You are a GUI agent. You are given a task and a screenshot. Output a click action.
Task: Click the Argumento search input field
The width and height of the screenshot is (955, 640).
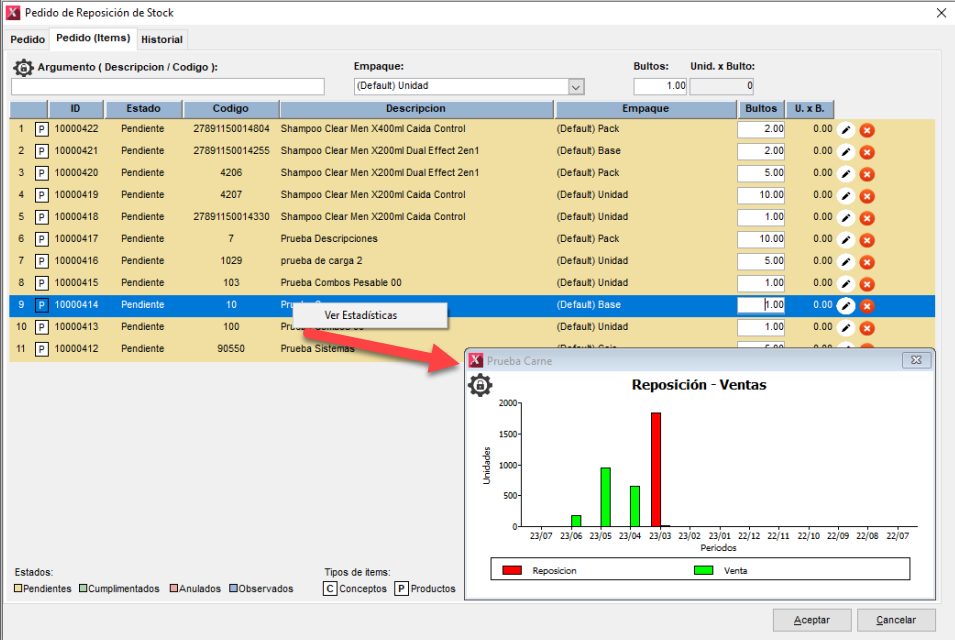(x=168, y=87)
